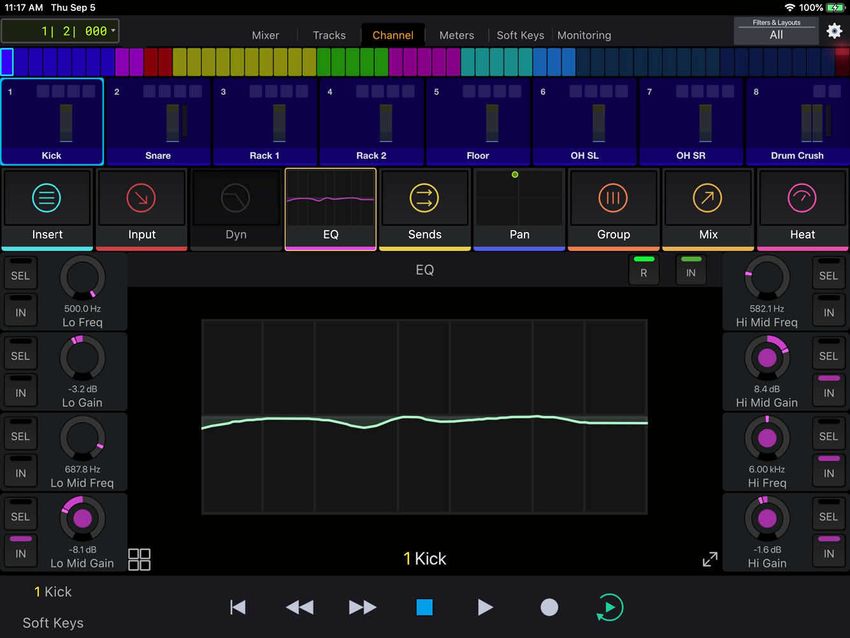Viewport: 850px width, 638px height.
Task: Select the EQ curve tile
Action: point(331,209)
